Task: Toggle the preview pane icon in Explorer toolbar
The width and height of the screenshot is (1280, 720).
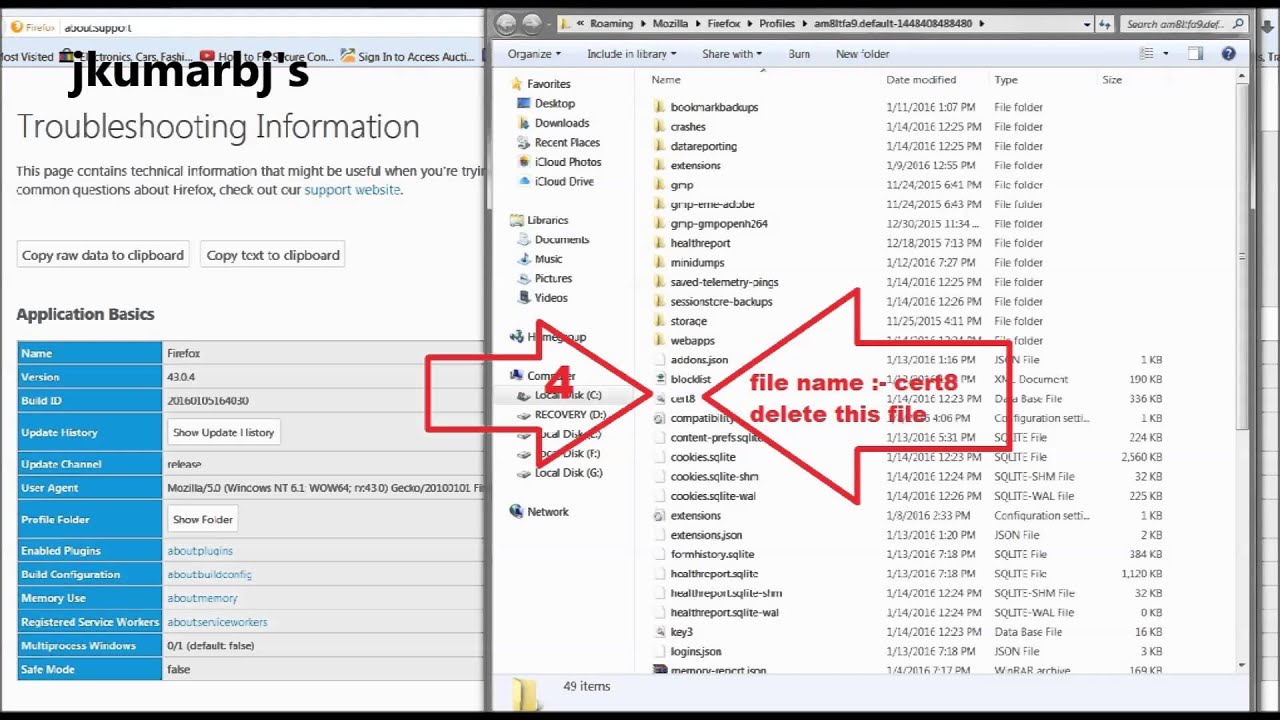Action: pos(1196,54)
